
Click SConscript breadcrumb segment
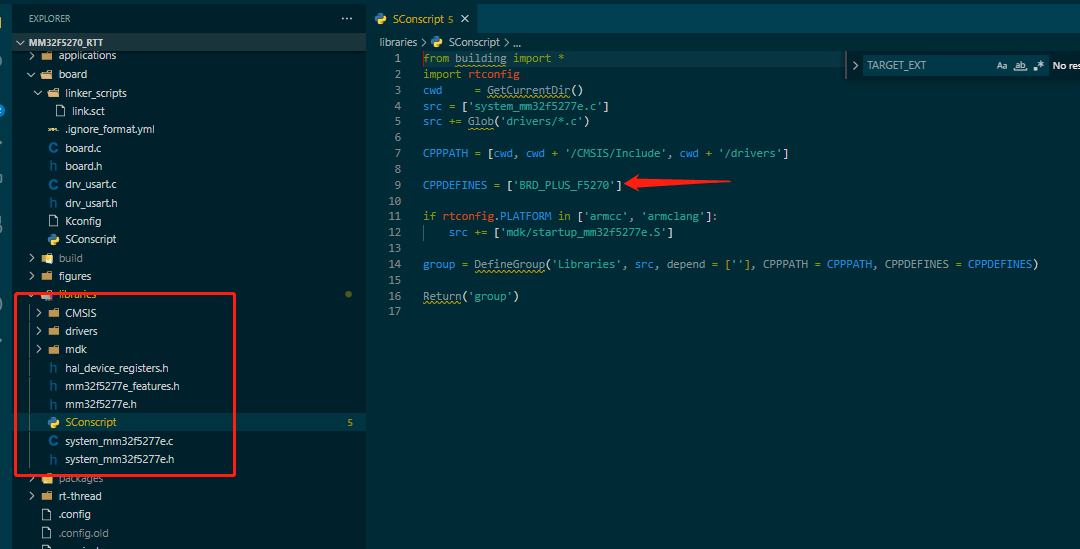[474, 43]
